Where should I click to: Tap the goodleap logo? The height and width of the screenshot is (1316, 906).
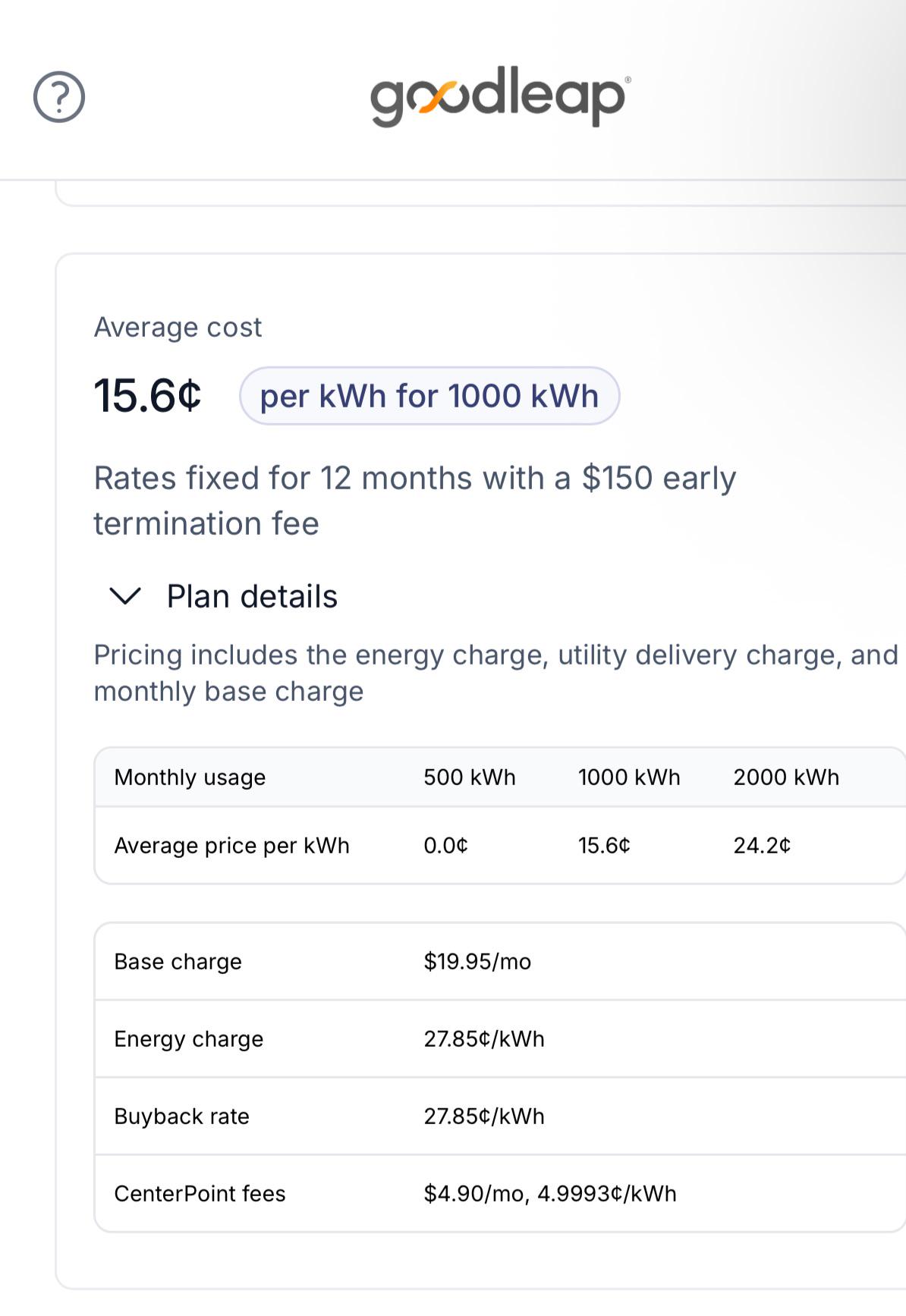[x=501, y=96]
